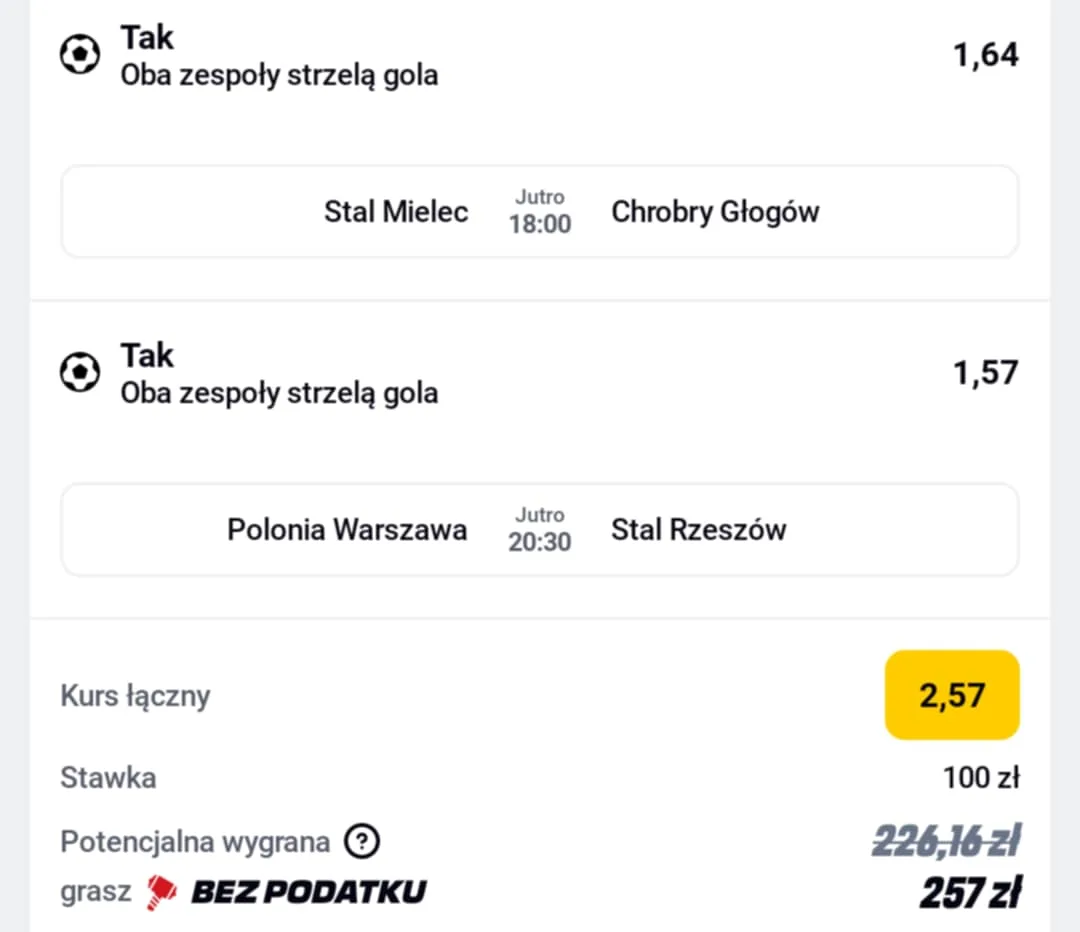
Task: Click the 1,64 odds value
Action: coord(985,55)
